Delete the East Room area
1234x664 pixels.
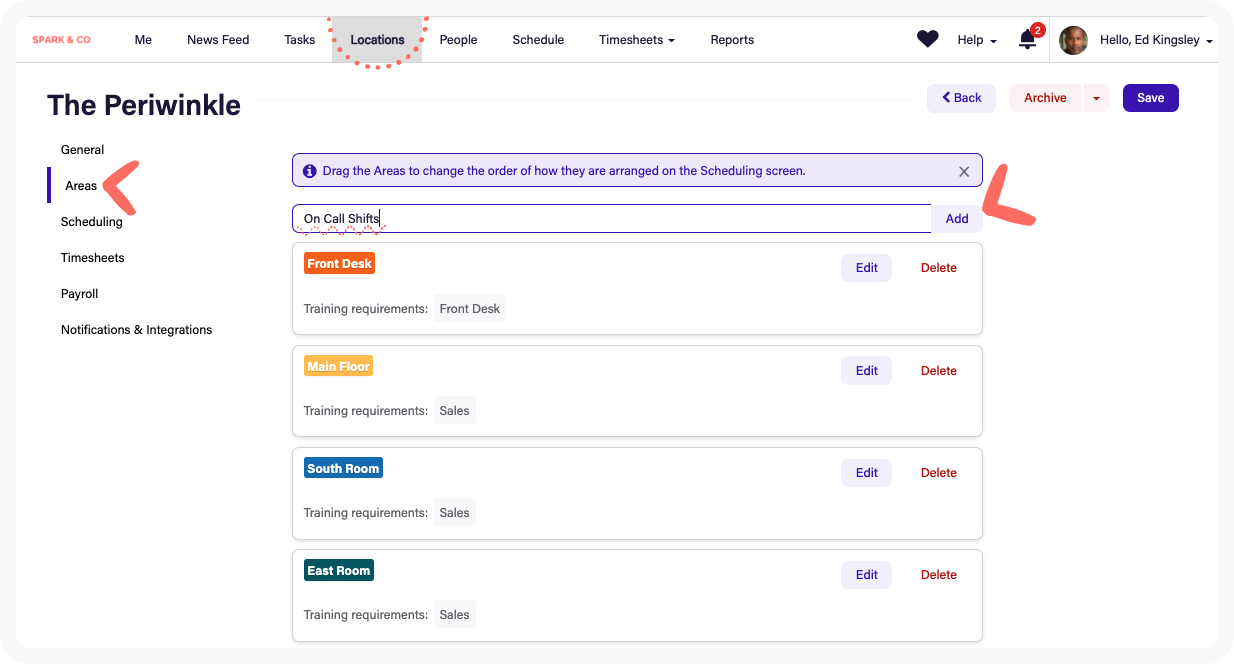click(938, 574)
